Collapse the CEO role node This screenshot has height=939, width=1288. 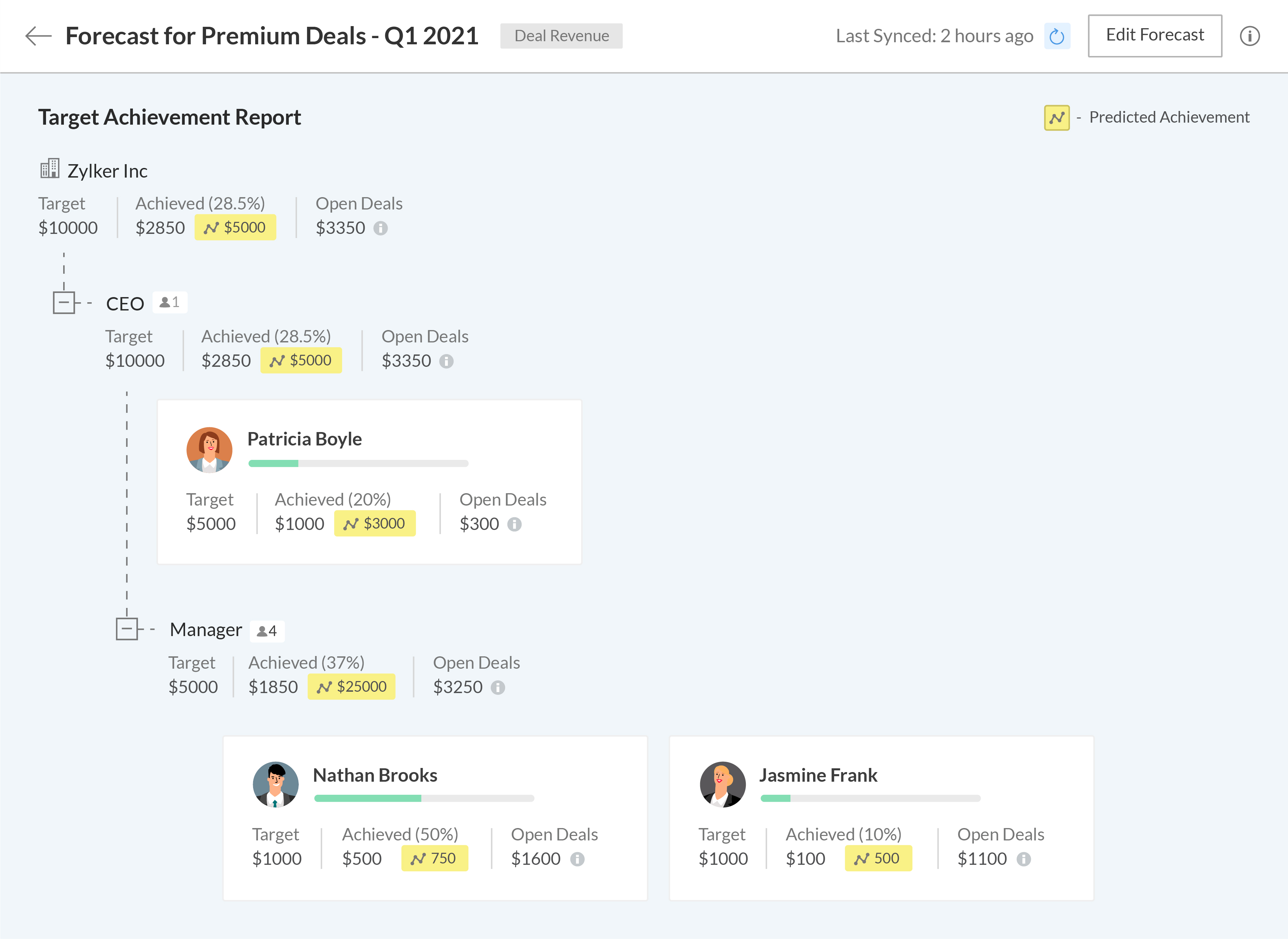coord(64,302)
